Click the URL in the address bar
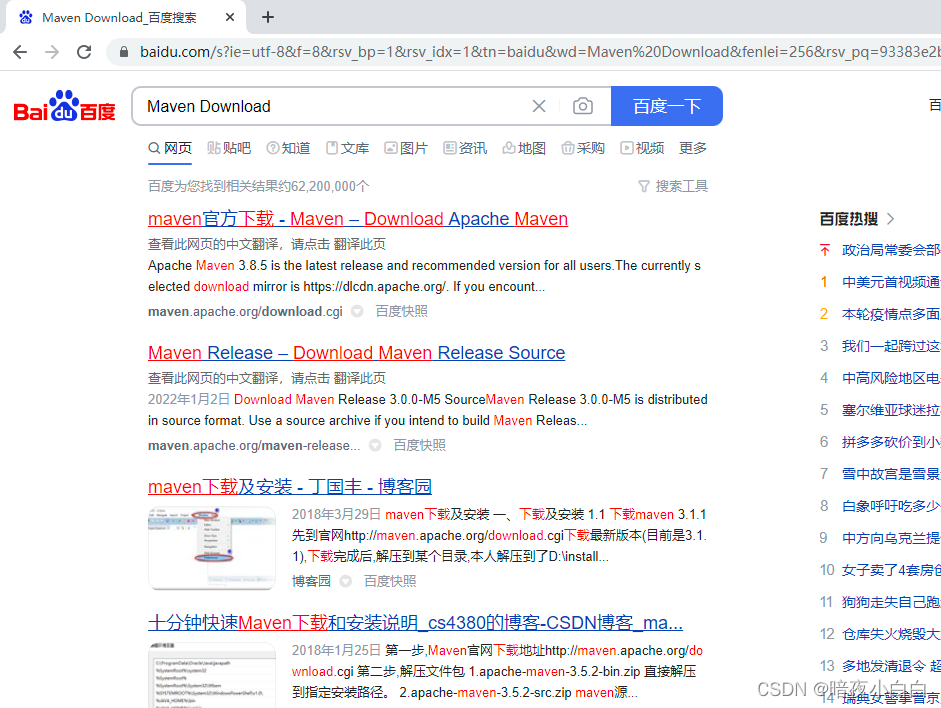 540,52
